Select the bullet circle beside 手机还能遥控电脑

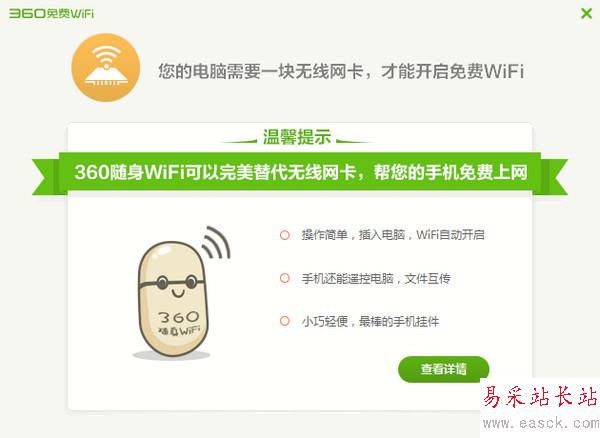tap(285, 278)
